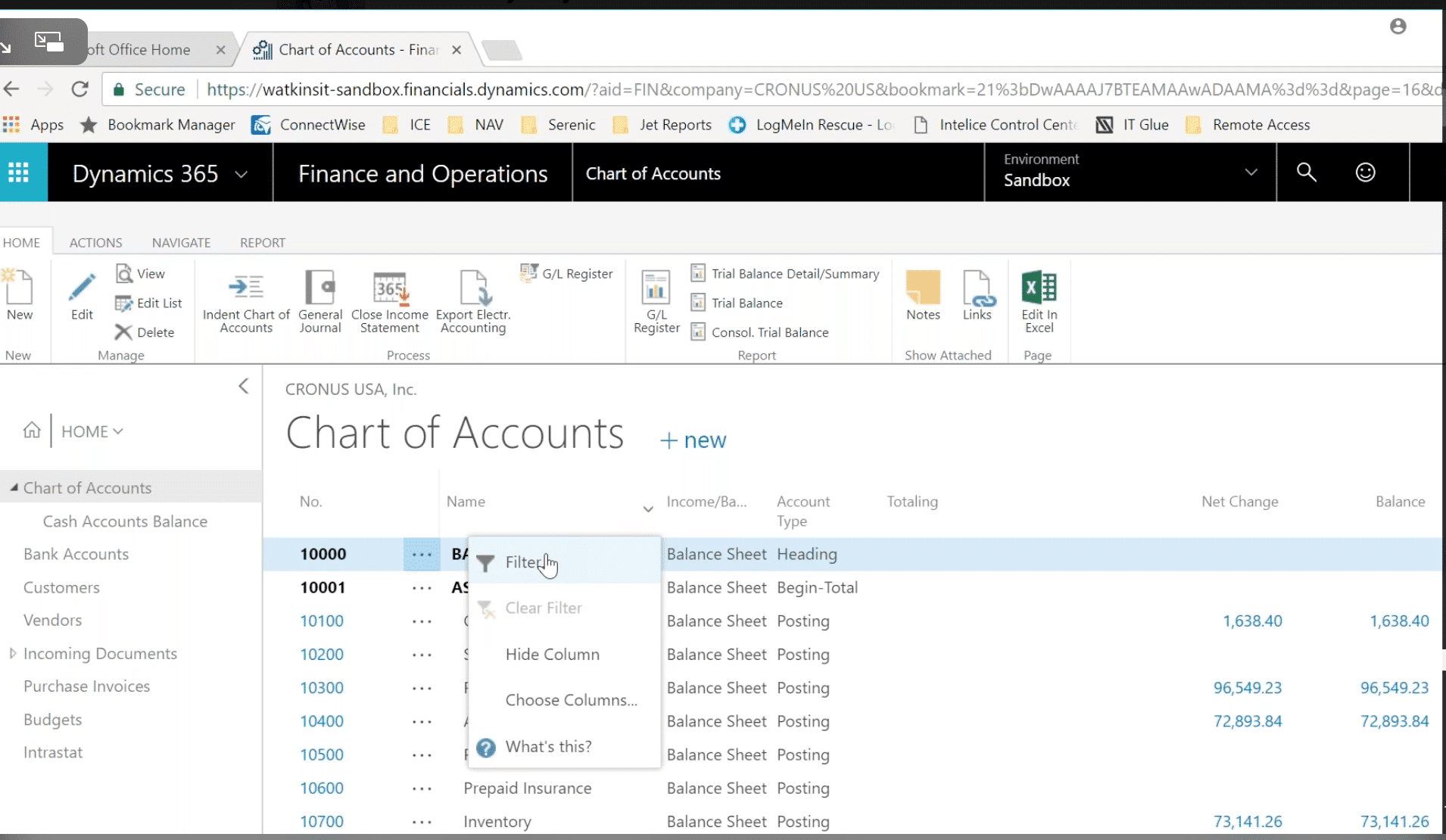Run Indent Chart of Accounts
Image resolution: width=1446 pixels, height=840 pixels.
point(246,301)
